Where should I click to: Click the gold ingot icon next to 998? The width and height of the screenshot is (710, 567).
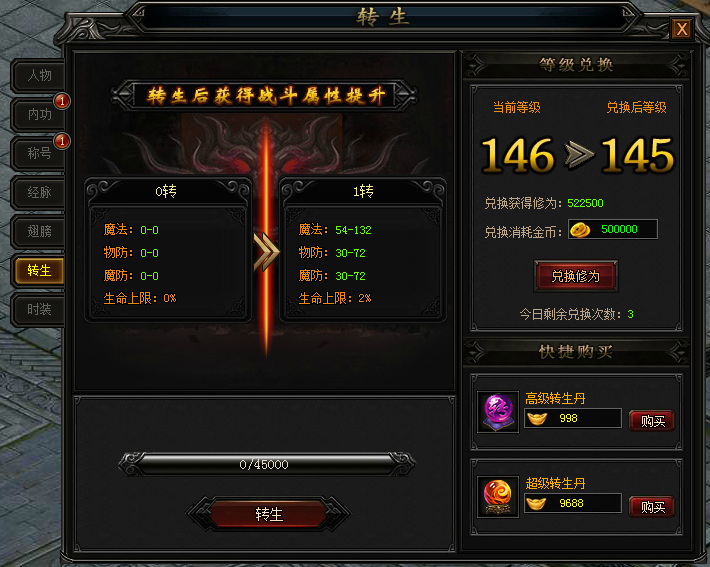pyautogui.click(x=537, y=418)
